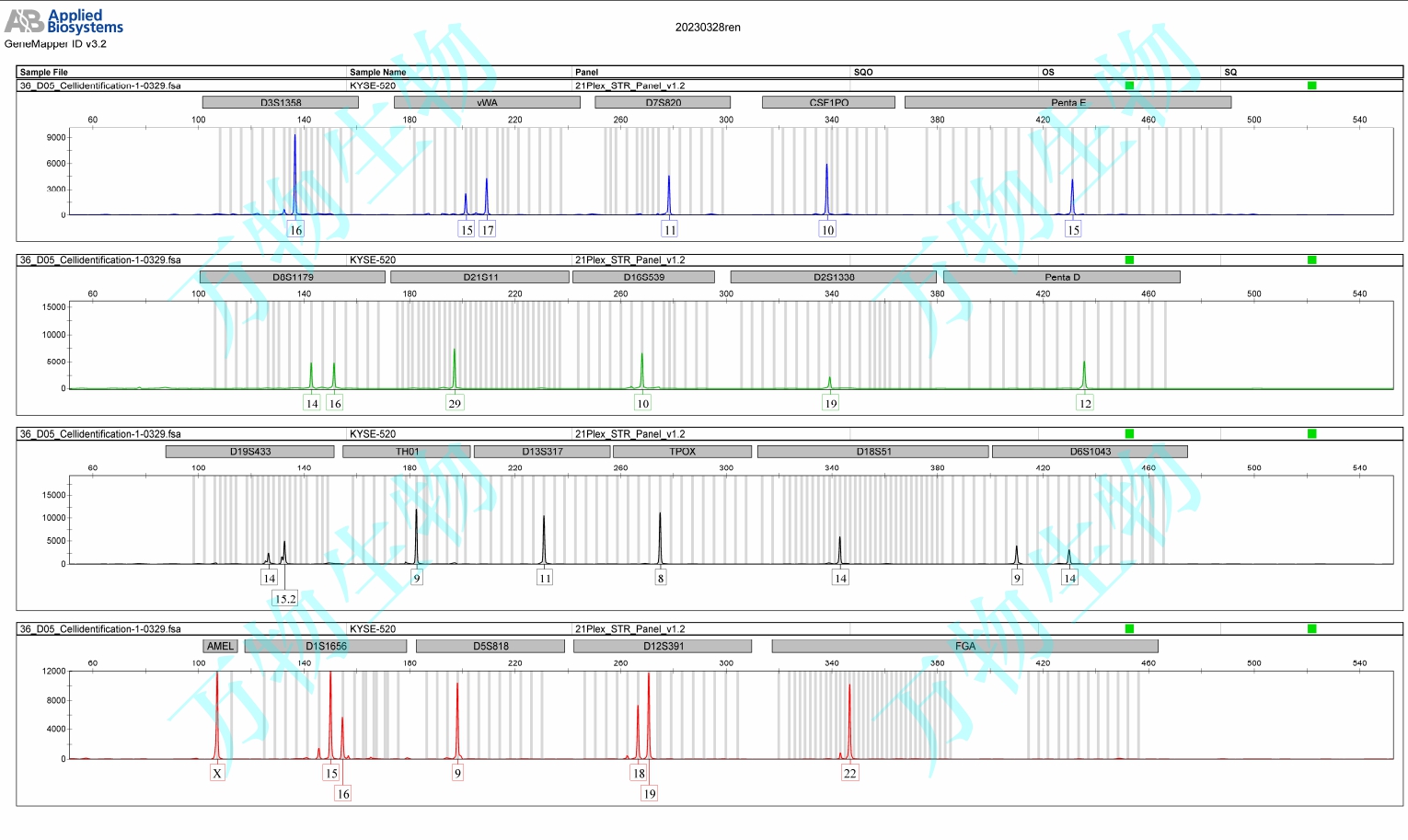
Task: Click the Panel column header
Action: 586,72
